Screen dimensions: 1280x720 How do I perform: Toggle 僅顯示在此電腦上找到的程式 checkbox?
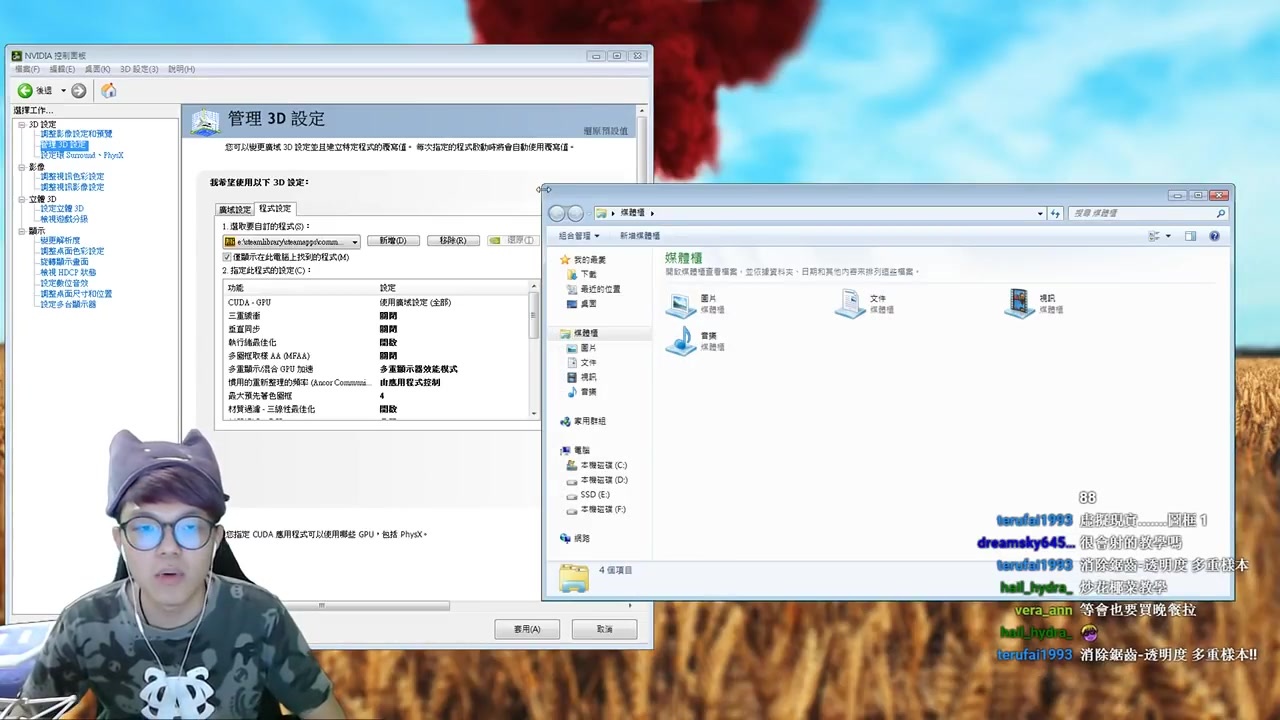click(x=227, y=257)
